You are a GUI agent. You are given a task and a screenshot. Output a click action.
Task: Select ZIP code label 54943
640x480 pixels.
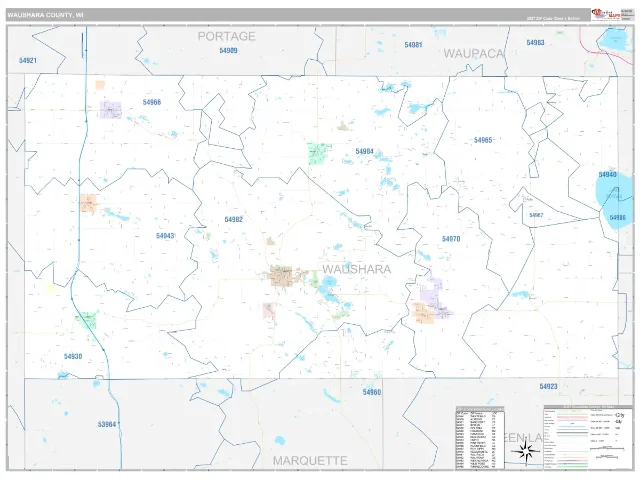(x=165, y=236)
